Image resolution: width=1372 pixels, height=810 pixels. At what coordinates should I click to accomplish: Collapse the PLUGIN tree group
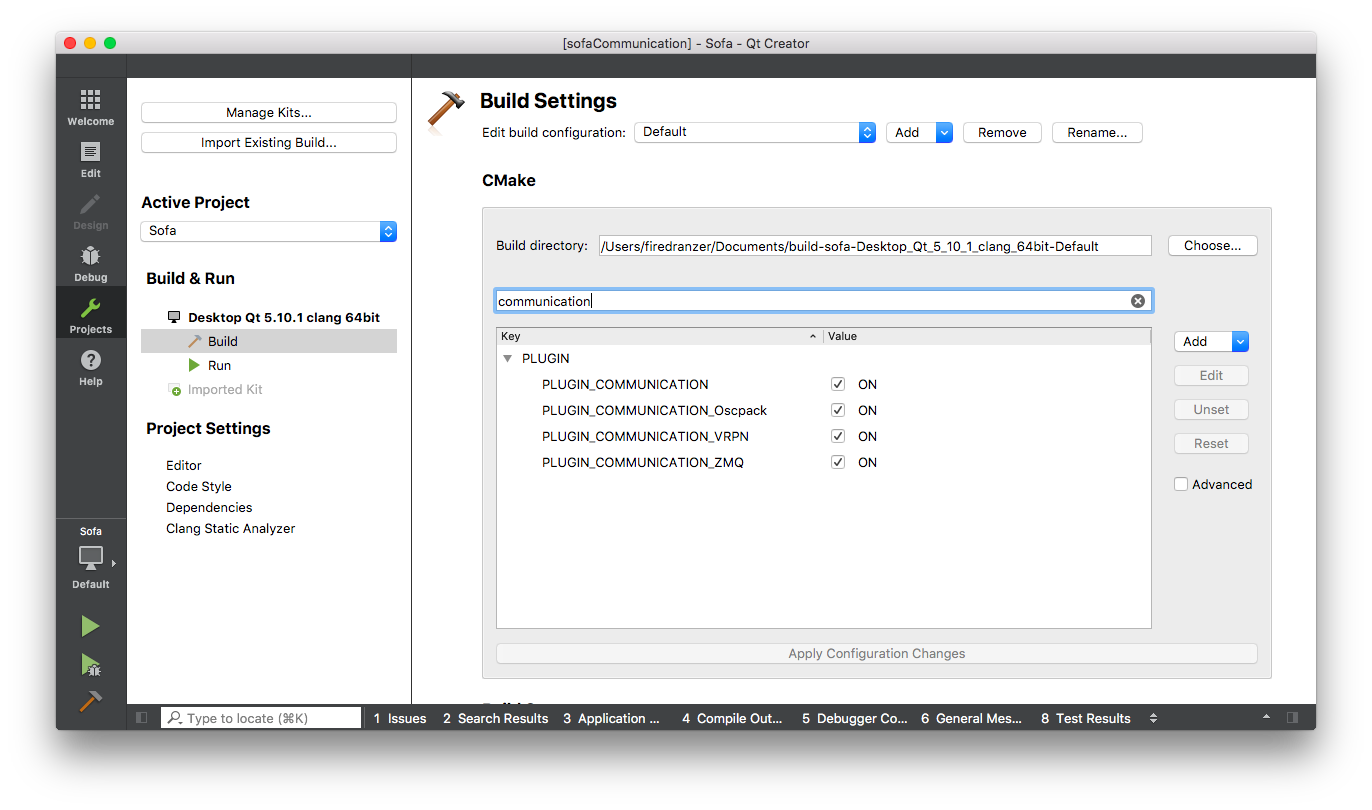[508, 358]
